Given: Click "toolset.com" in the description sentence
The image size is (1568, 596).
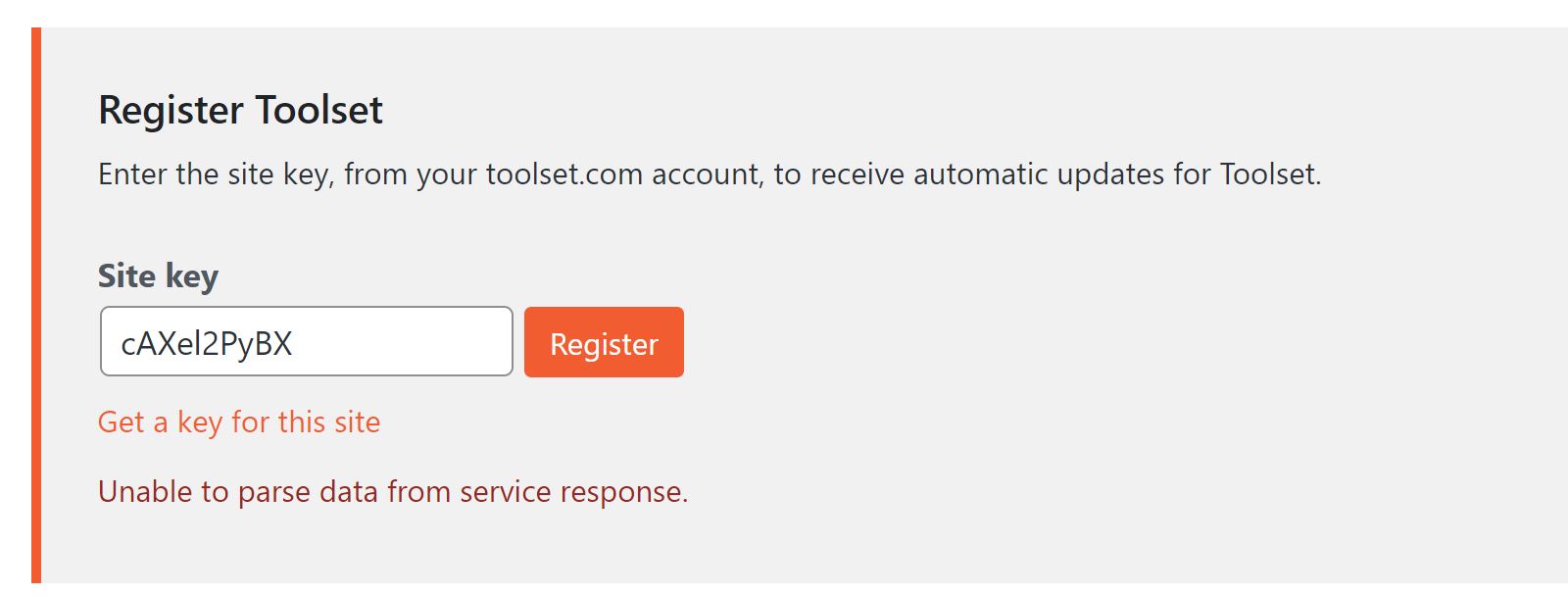Looking at the screenshot, I should pos(563,174).
